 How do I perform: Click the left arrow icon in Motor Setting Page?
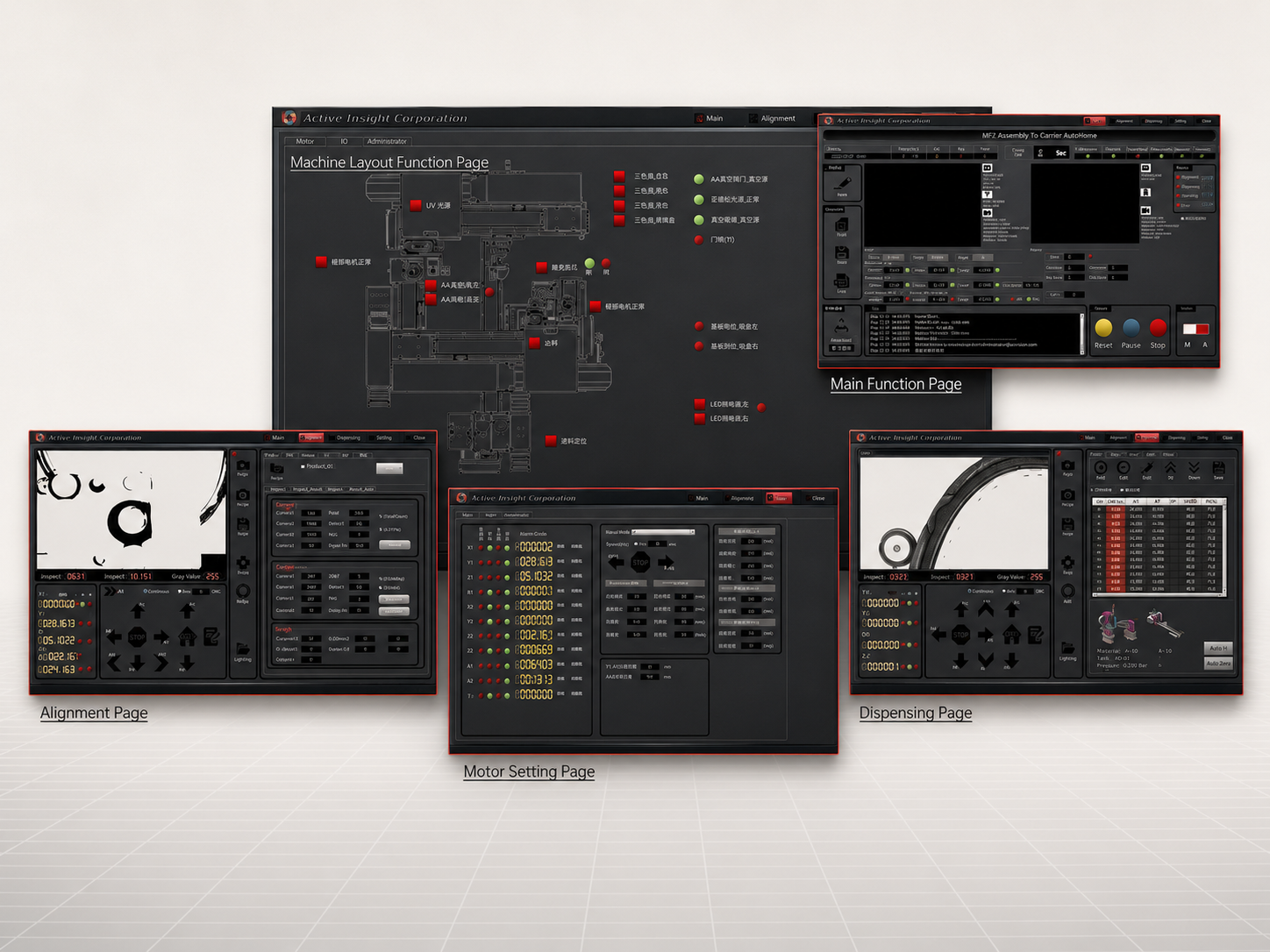tap(617, 563)
